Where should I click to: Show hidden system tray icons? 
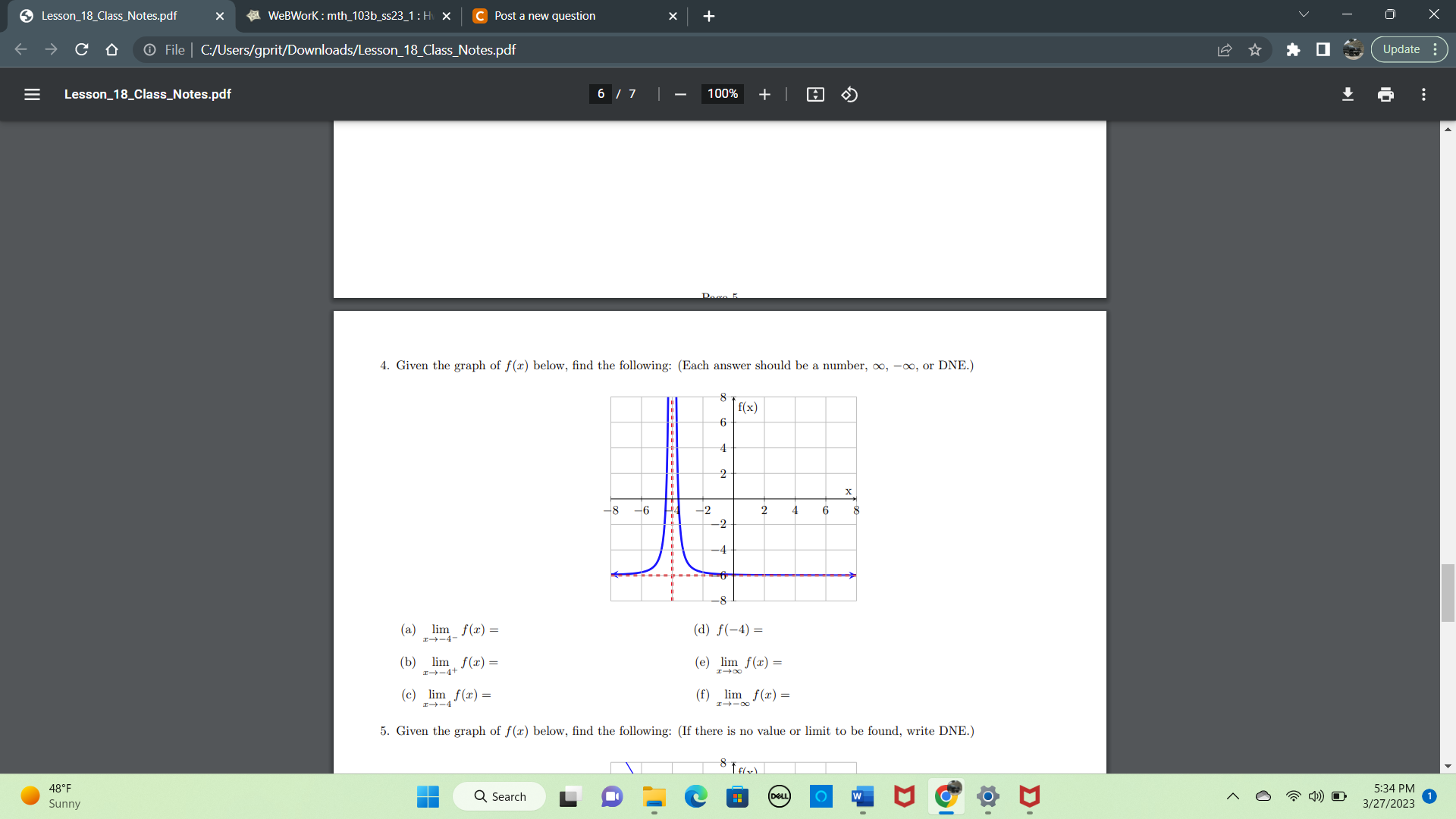pos(1233,796)
